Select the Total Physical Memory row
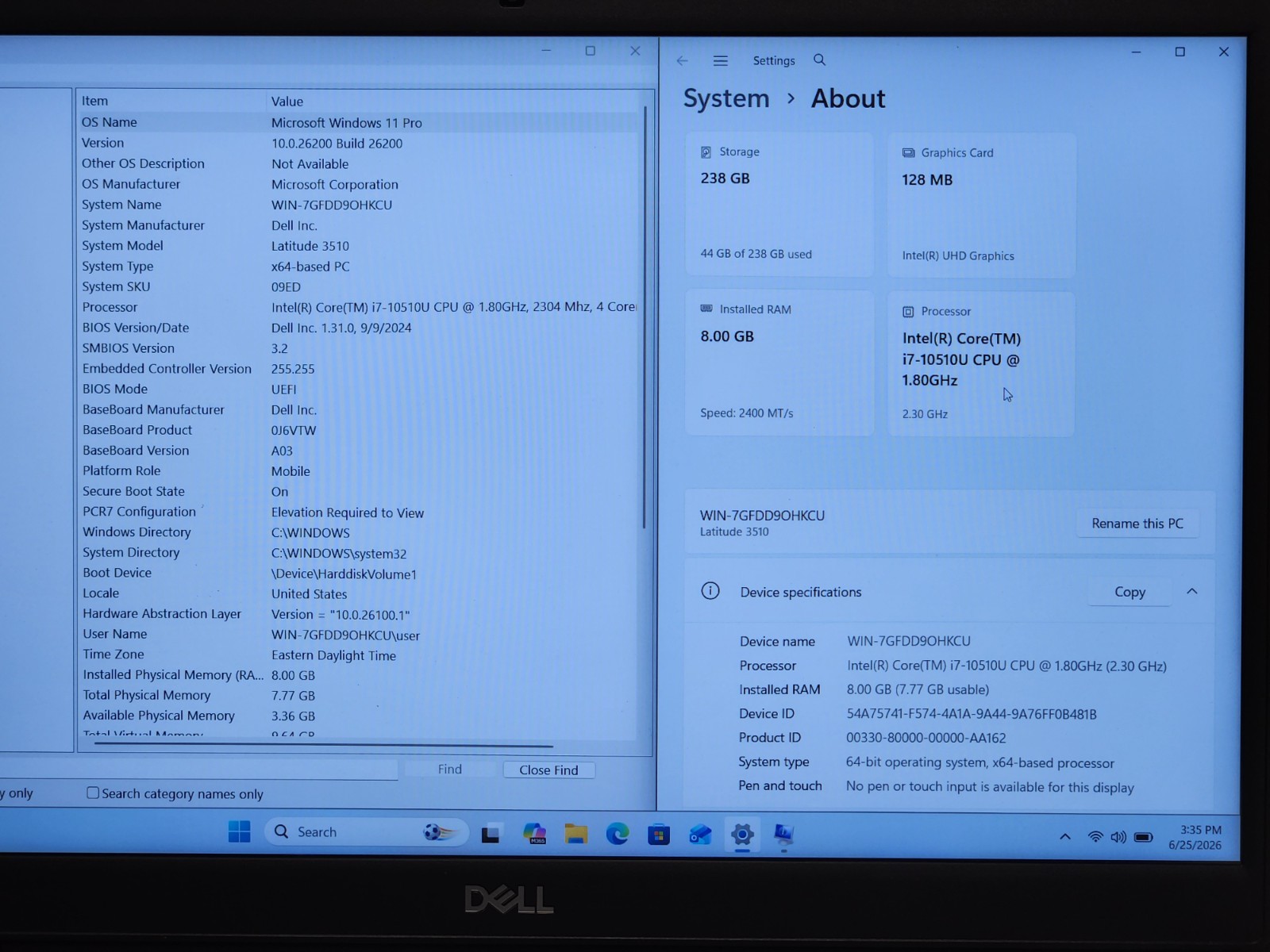This screenshot has height=952, width=1270. point(359,695)
